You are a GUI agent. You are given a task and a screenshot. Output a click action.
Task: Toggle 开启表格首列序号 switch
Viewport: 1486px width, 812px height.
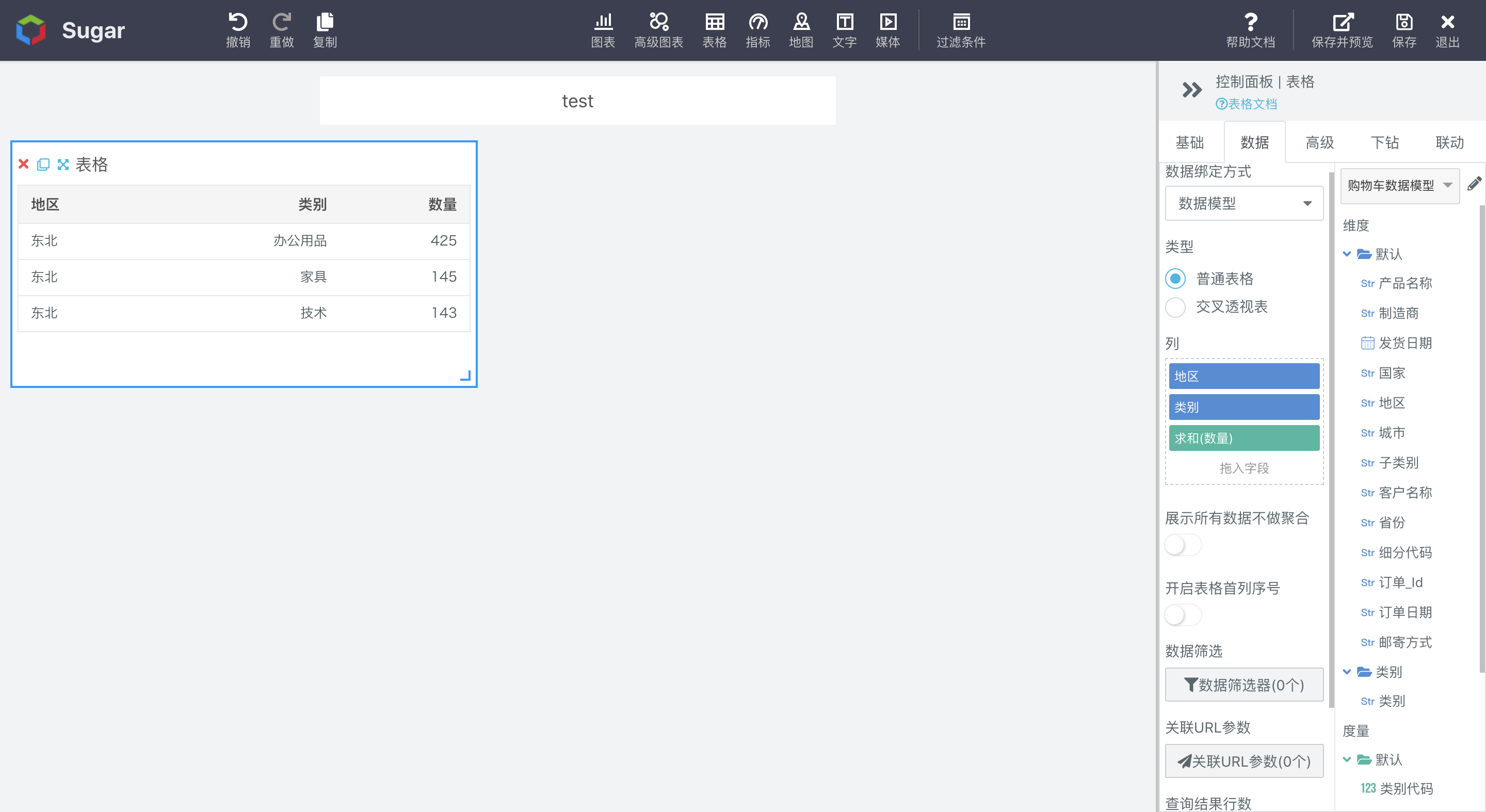pos(1183,615)
